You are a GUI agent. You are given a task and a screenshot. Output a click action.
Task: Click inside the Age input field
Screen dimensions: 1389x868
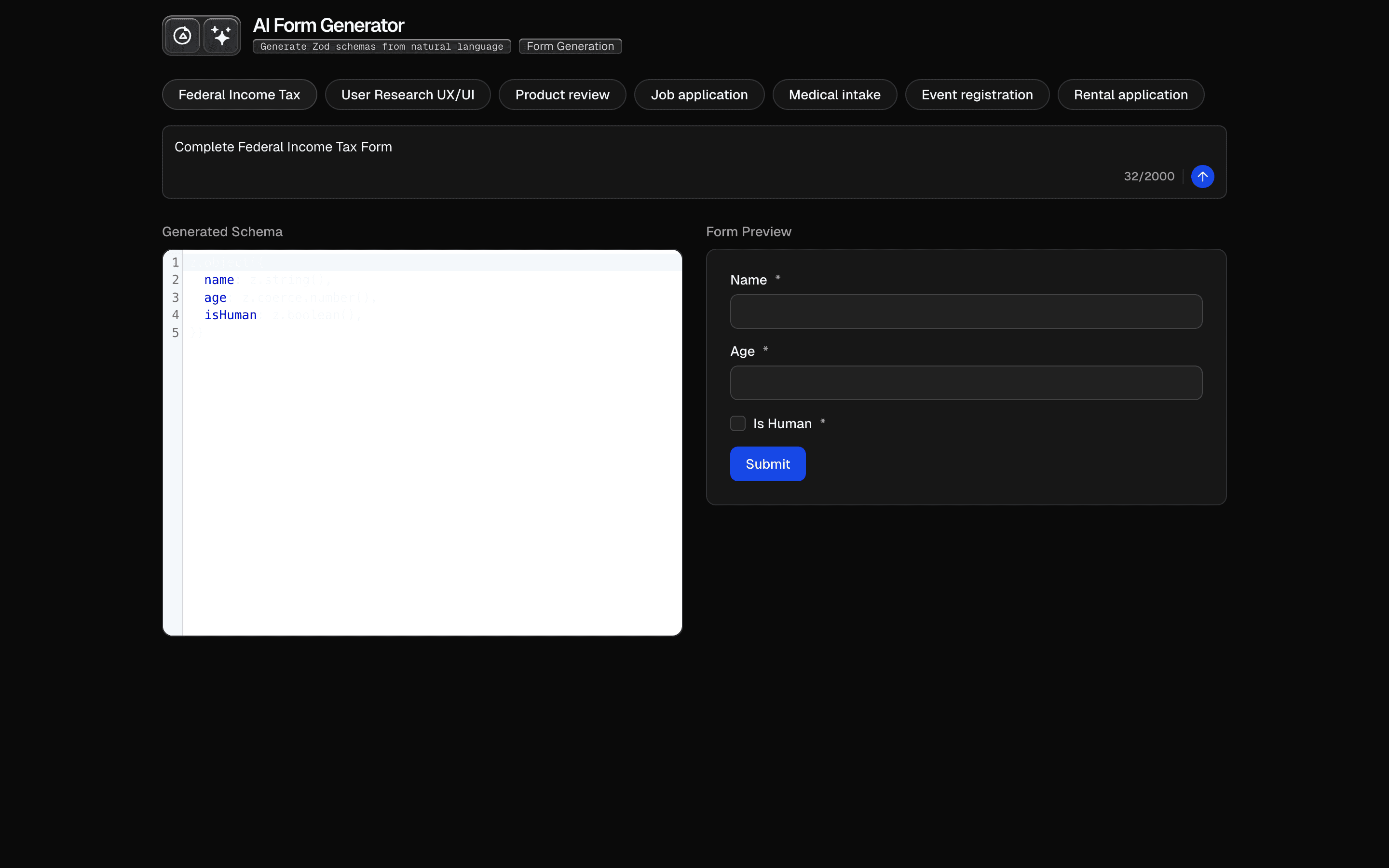(966, 382)
